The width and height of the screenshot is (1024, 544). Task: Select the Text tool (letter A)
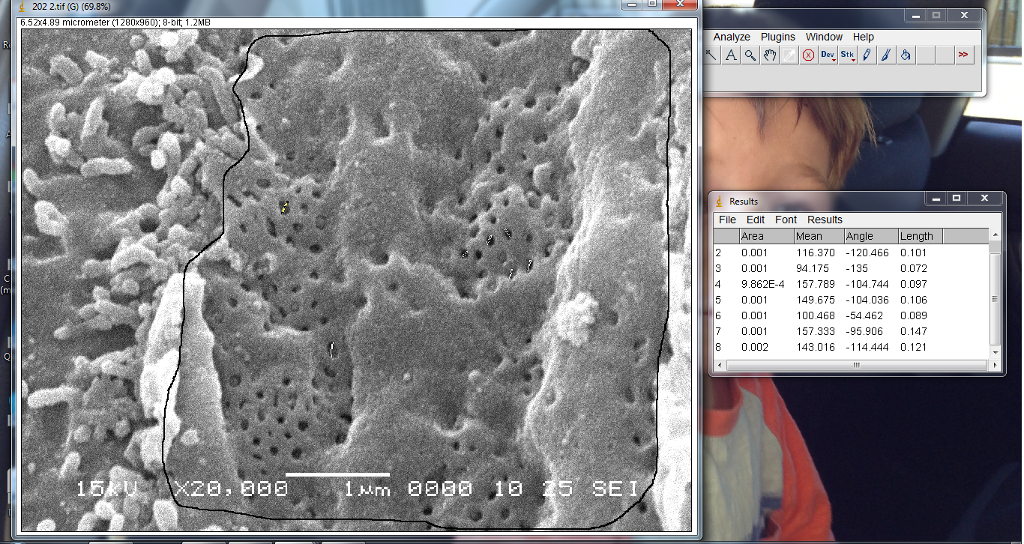click(x=731, y=56)
